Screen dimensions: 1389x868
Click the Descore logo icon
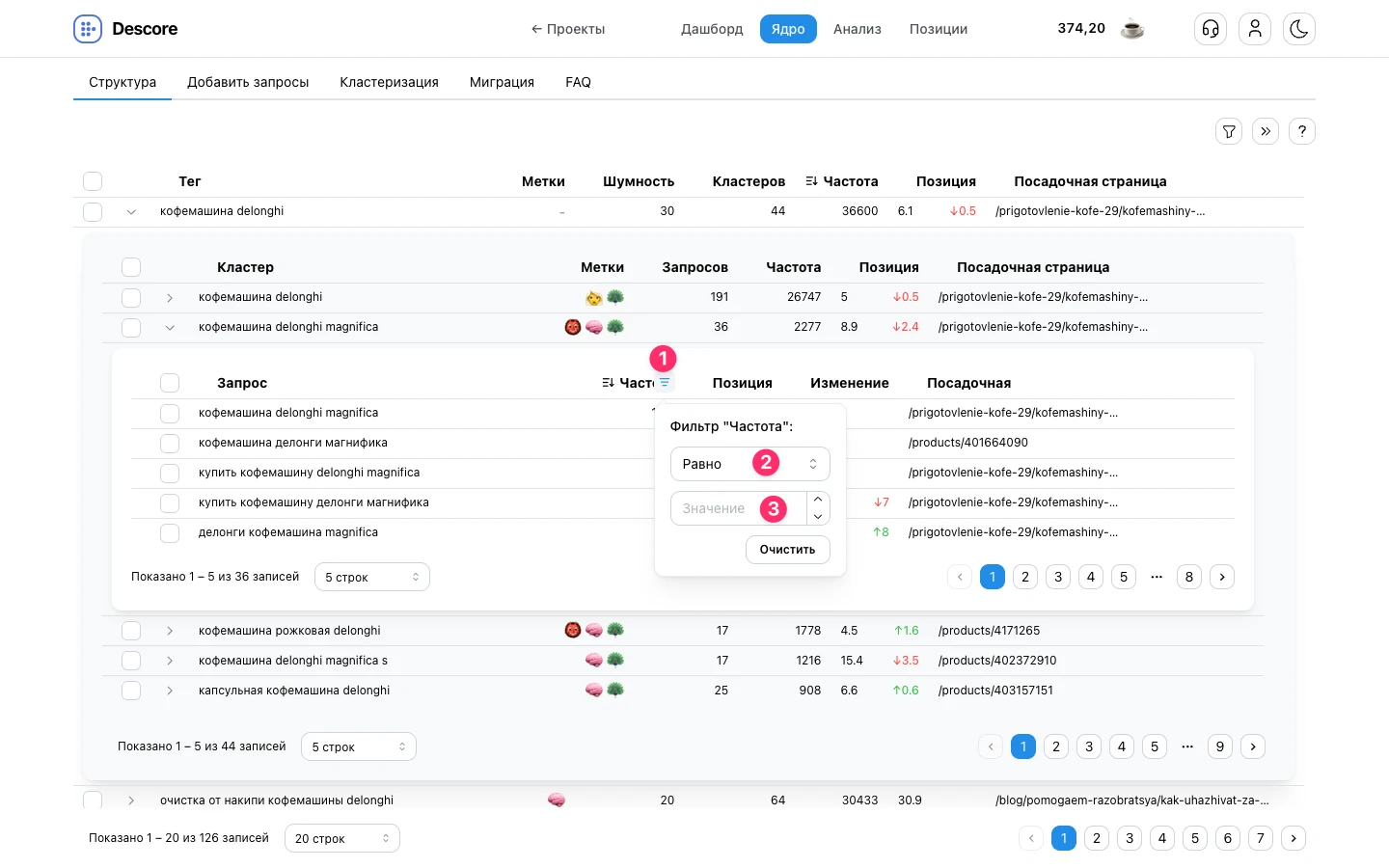tap(88, 29)
